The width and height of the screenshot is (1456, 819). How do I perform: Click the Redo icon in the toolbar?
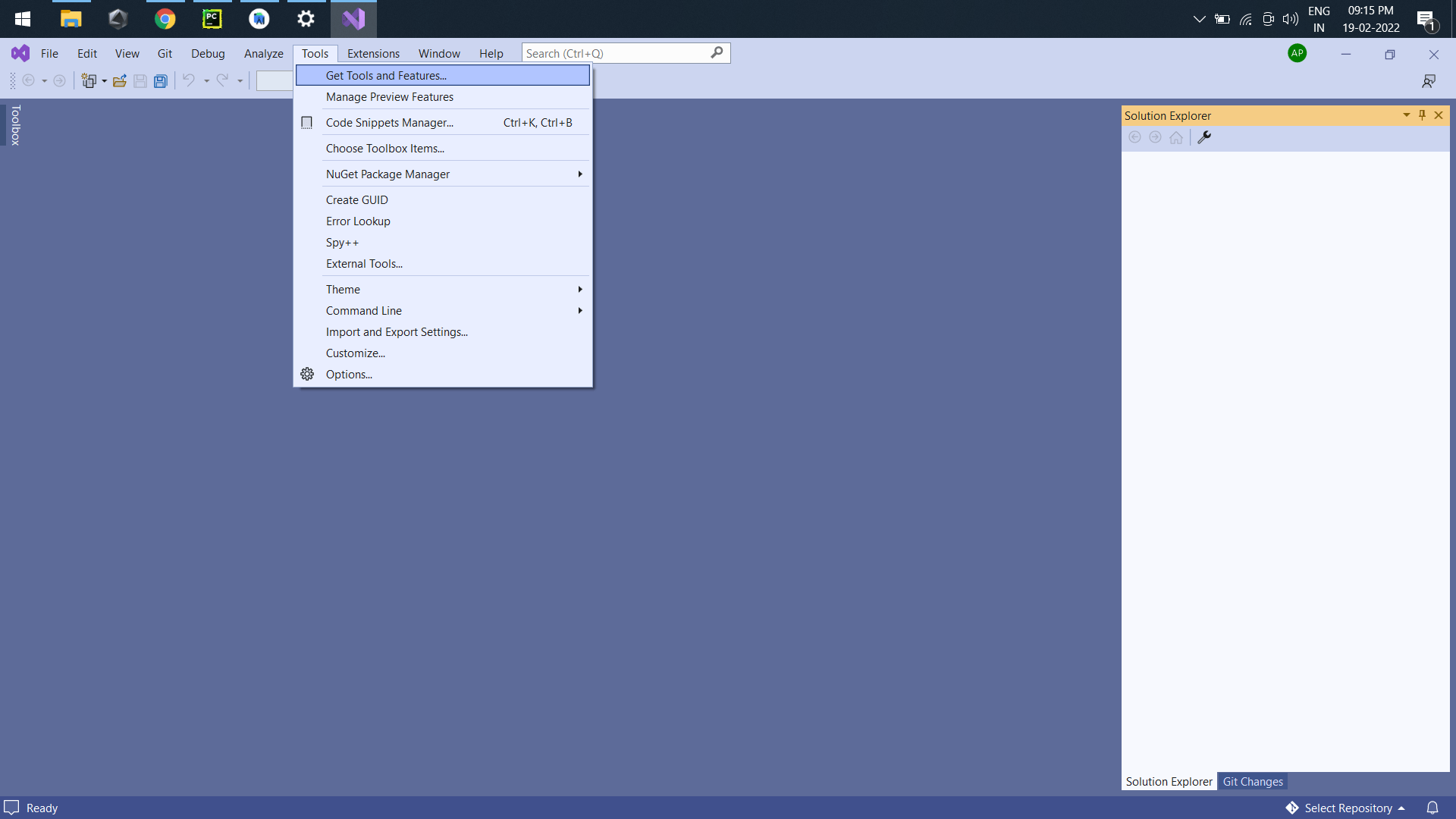click(x=222, y=80)
